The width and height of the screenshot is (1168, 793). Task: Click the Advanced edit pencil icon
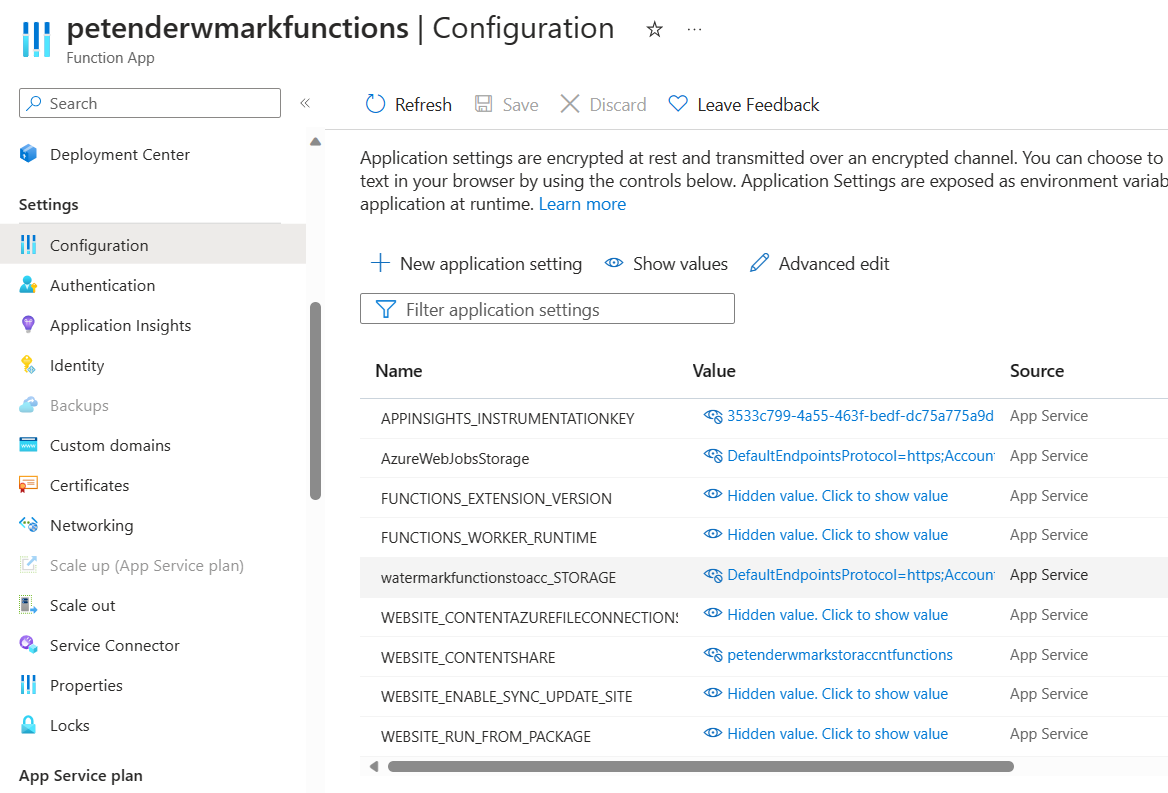click(760, 263)
